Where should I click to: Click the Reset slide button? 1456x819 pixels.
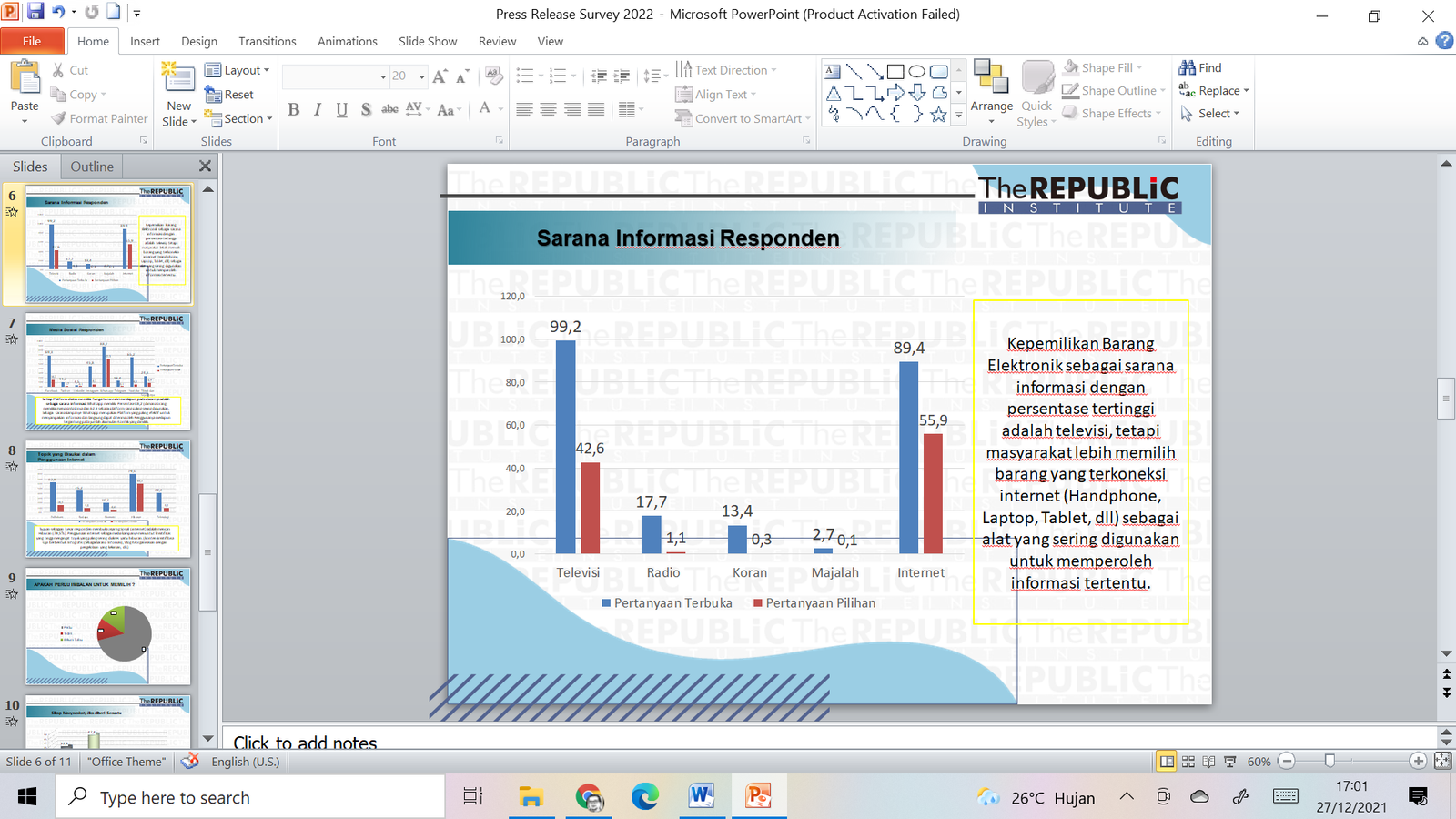(x=229, y=94)
